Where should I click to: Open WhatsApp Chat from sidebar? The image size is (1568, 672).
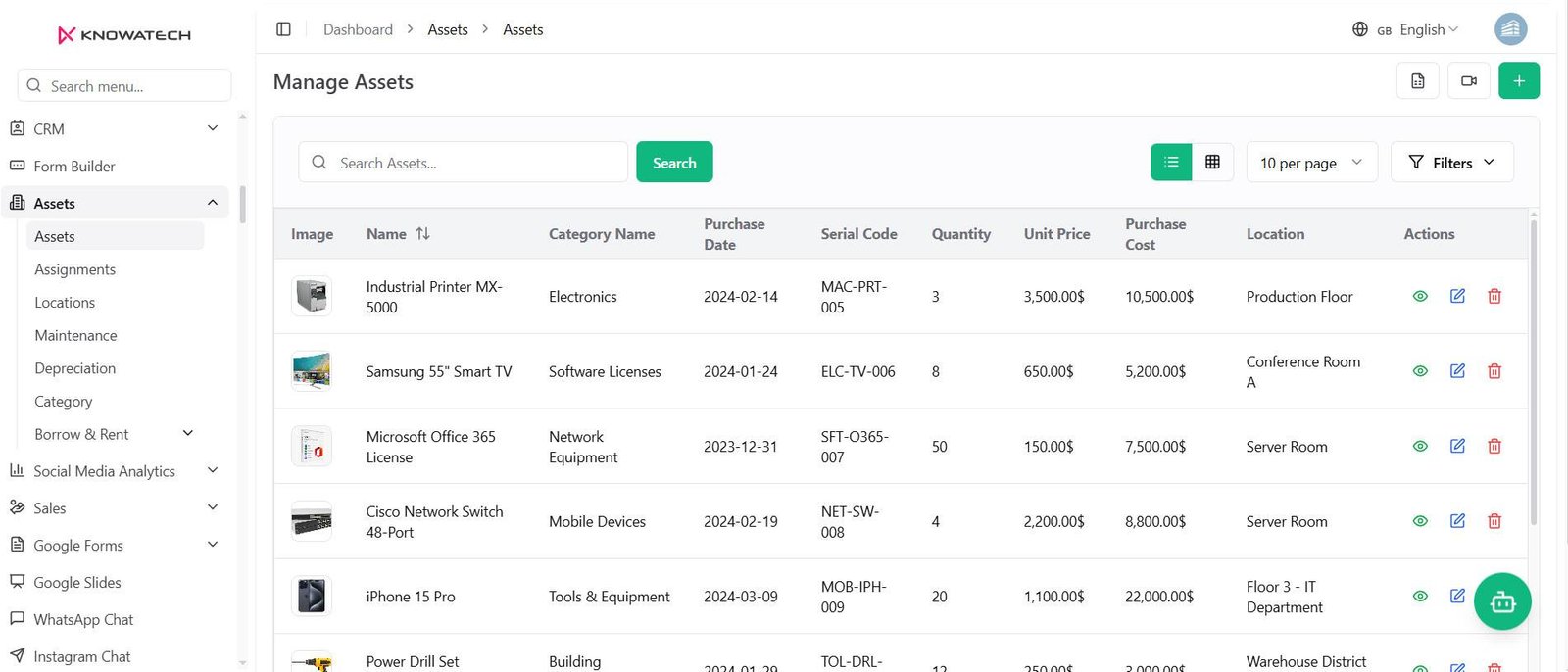pos(83,619)
